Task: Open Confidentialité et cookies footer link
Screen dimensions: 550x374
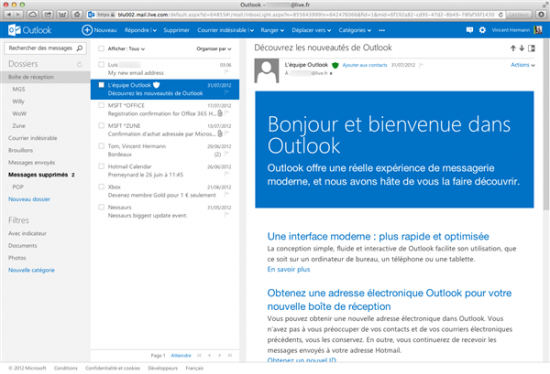Action: pos(113,368)
